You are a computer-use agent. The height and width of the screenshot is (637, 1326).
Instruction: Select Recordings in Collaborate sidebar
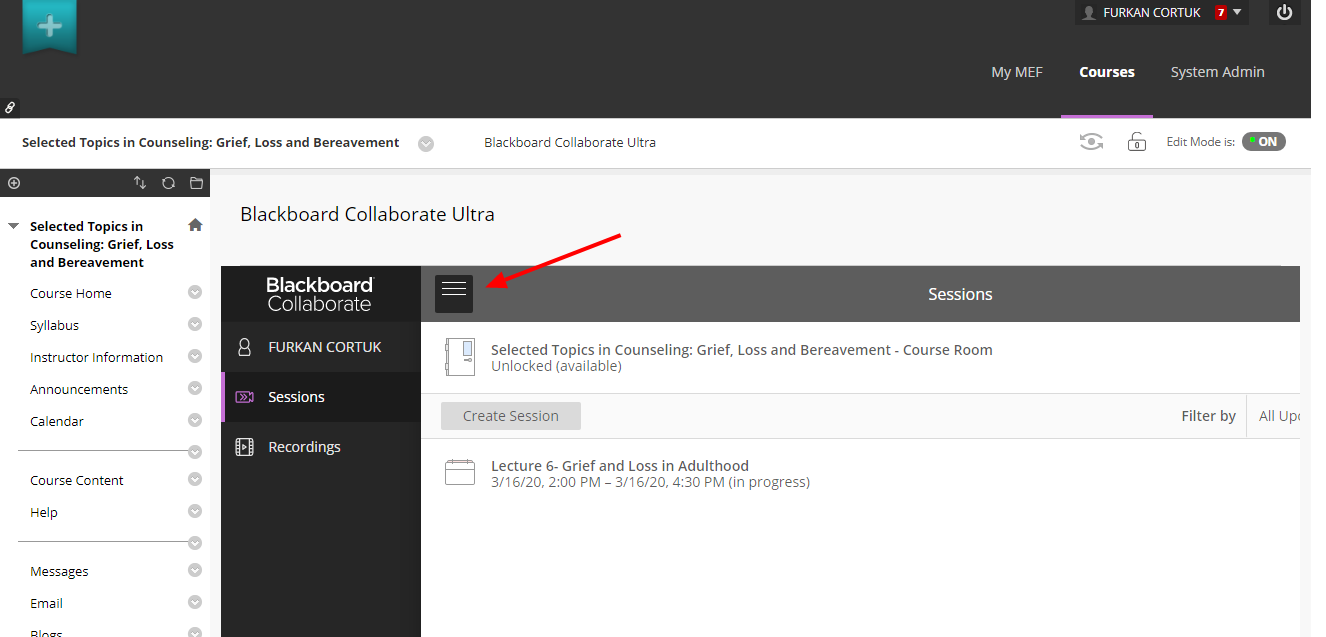(x=321, y=447)
